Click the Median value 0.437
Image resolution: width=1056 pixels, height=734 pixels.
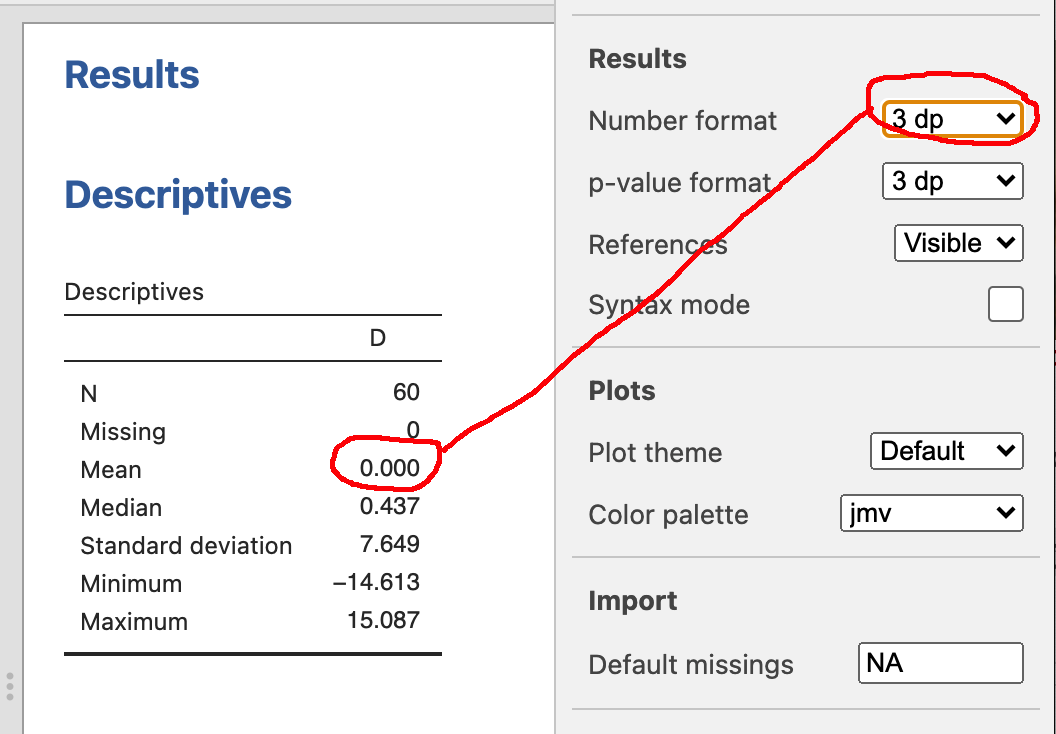pyautogui.click(x=389, y=507)
